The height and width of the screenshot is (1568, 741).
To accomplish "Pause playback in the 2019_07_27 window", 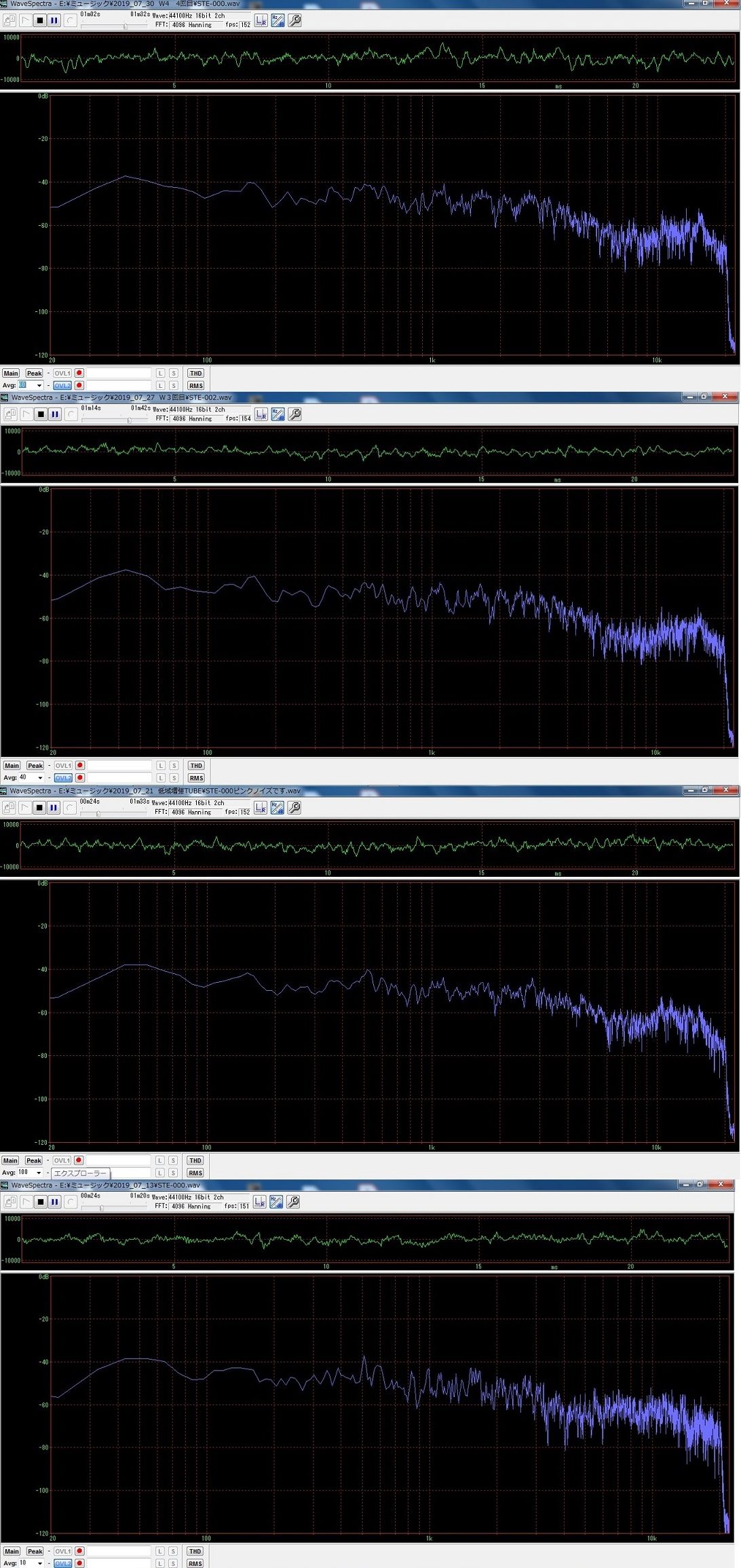I will 55,414.
